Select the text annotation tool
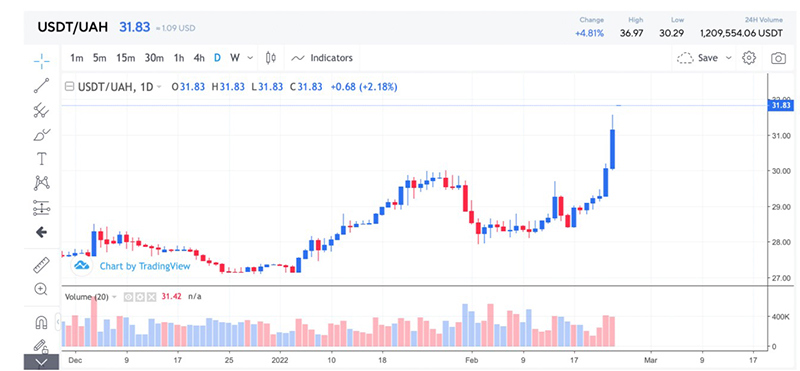The image size is (800, 371). click(41, 159)
